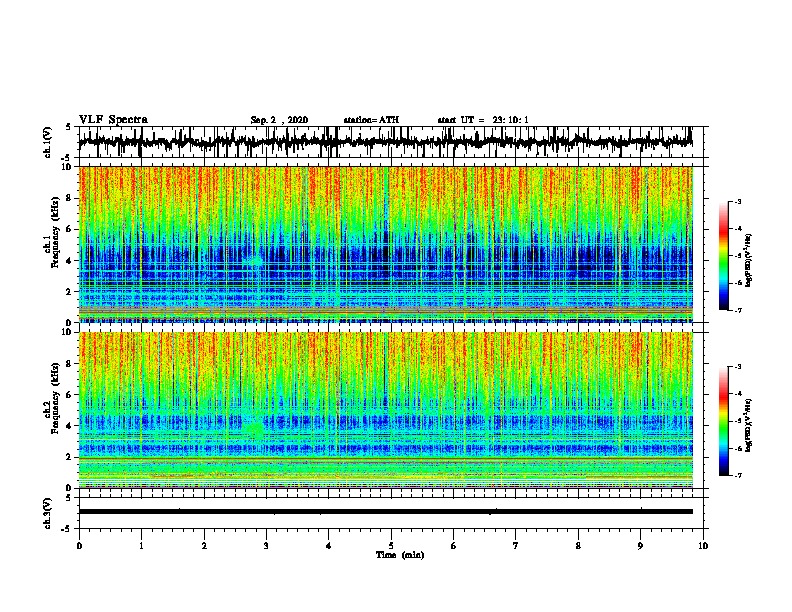Click time axis tick label "10"
Screen dimensions: 792x612
tap(703, 546)
